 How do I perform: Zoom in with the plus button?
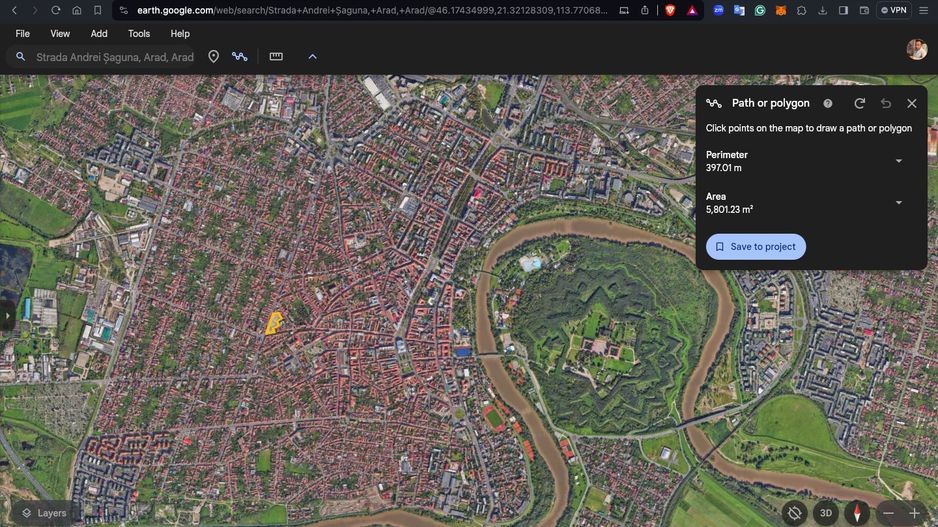tap(914, 513)
